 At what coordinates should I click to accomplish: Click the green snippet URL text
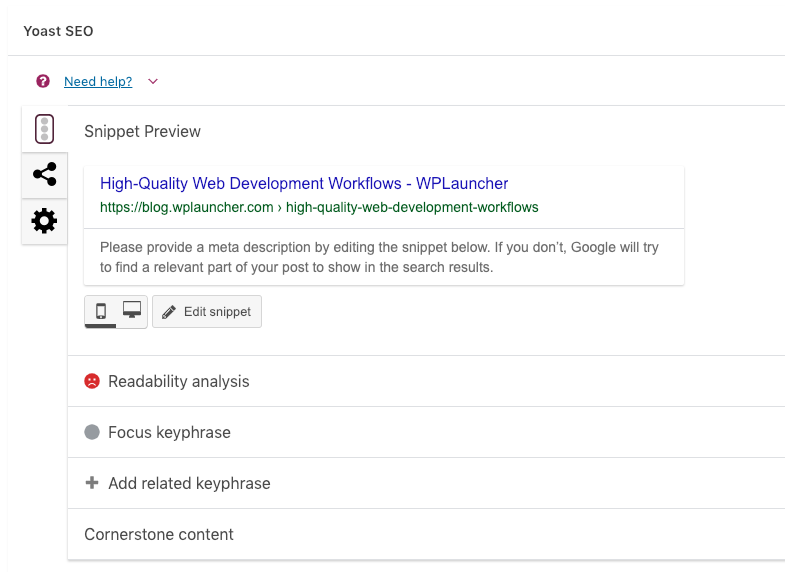(319, 208)
